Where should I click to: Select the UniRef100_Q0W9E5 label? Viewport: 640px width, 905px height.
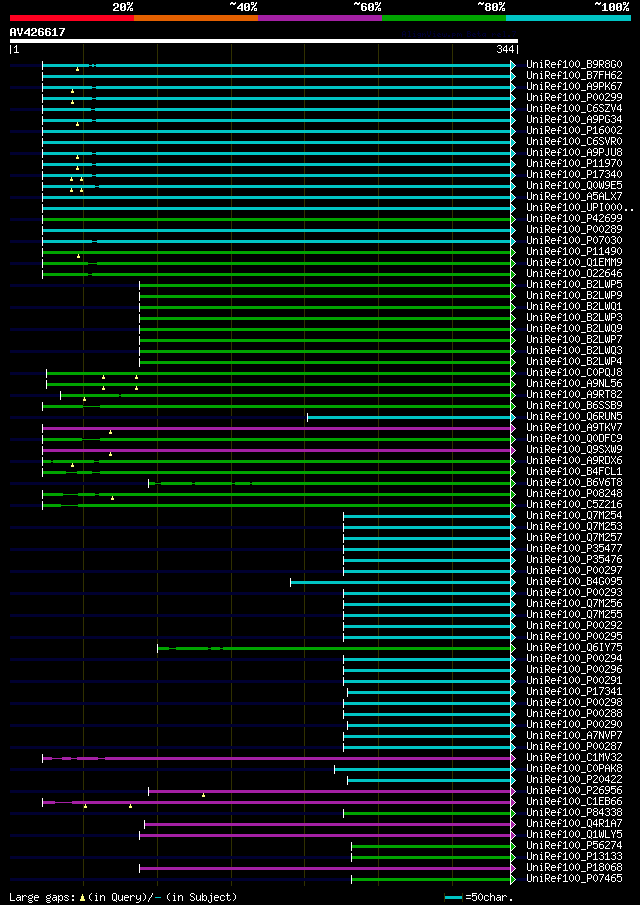tap(574, 186)
